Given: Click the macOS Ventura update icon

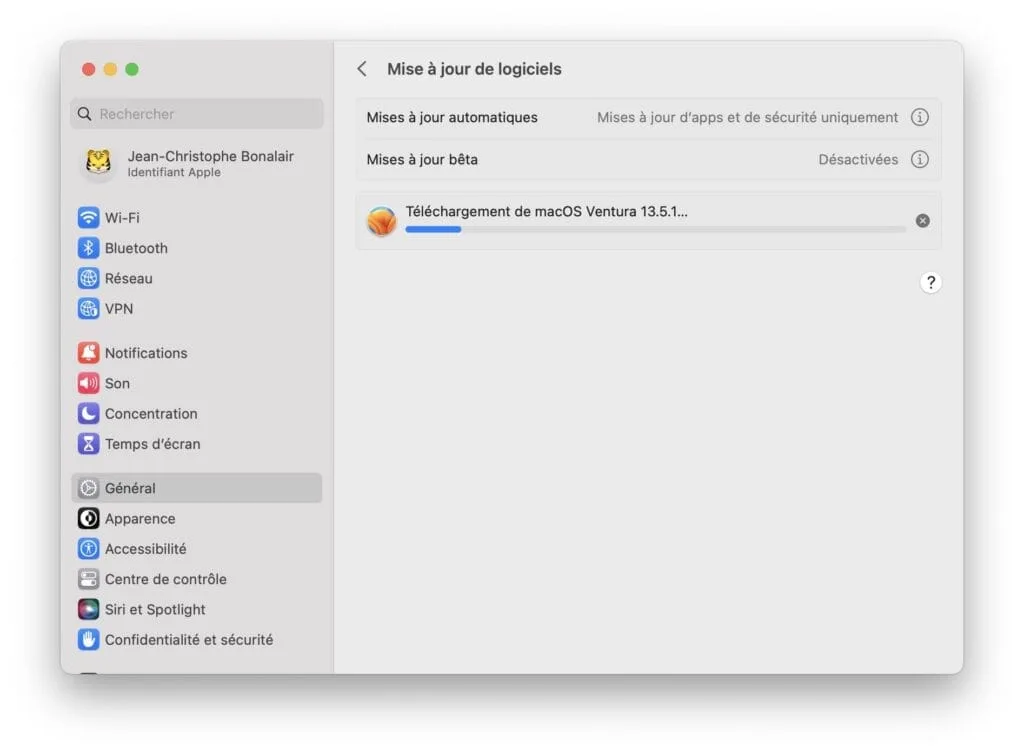Looking at the screenshot, I should pyautogui.click(x=382, y=221).
